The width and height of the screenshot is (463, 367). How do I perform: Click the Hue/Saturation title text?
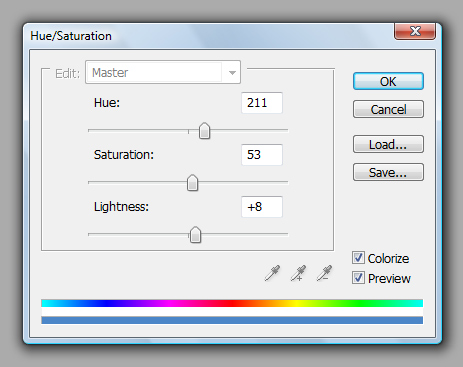tap(71, 36)
